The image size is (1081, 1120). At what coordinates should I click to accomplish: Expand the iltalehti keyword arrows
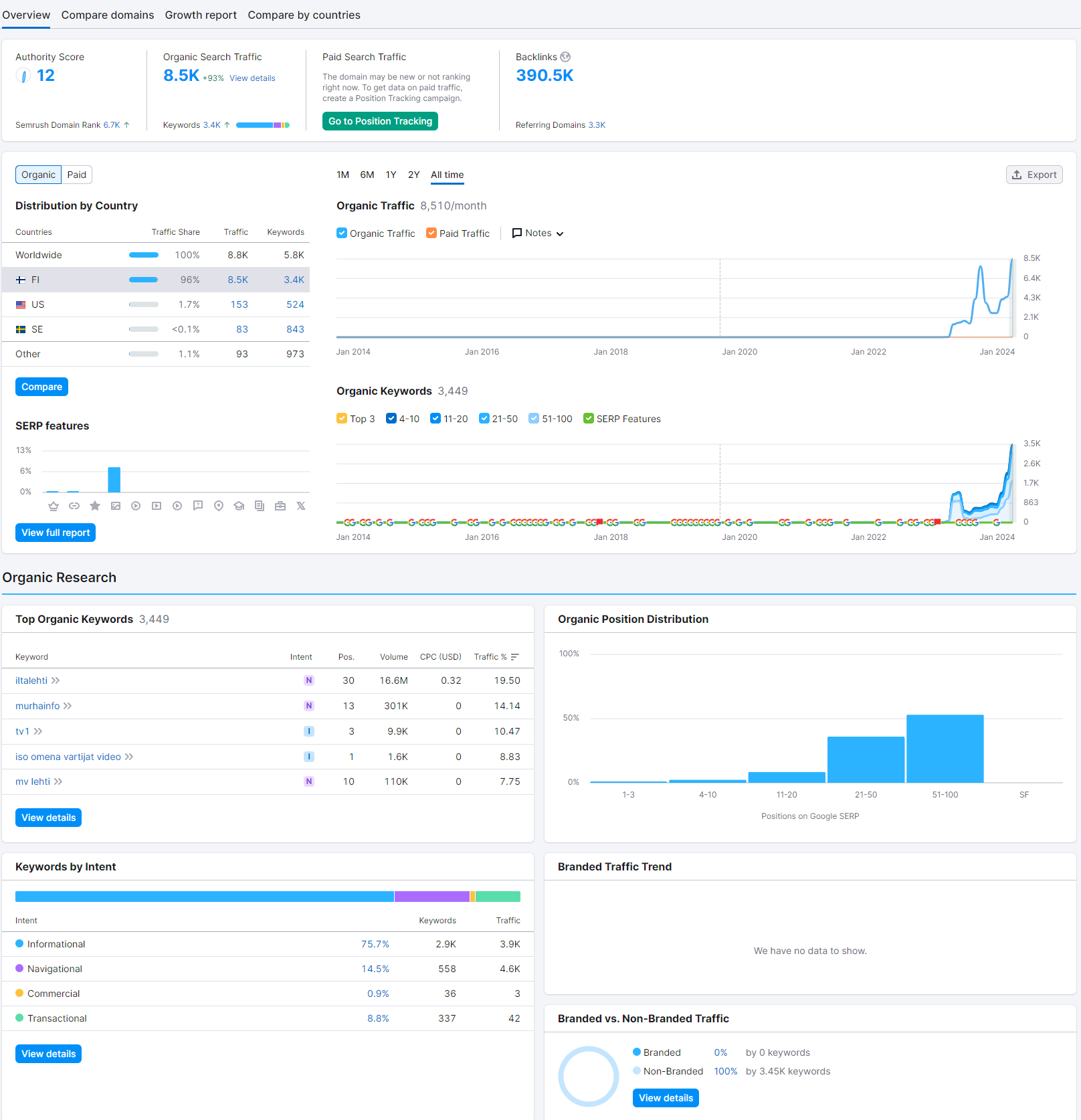click(x=56, y=680)
